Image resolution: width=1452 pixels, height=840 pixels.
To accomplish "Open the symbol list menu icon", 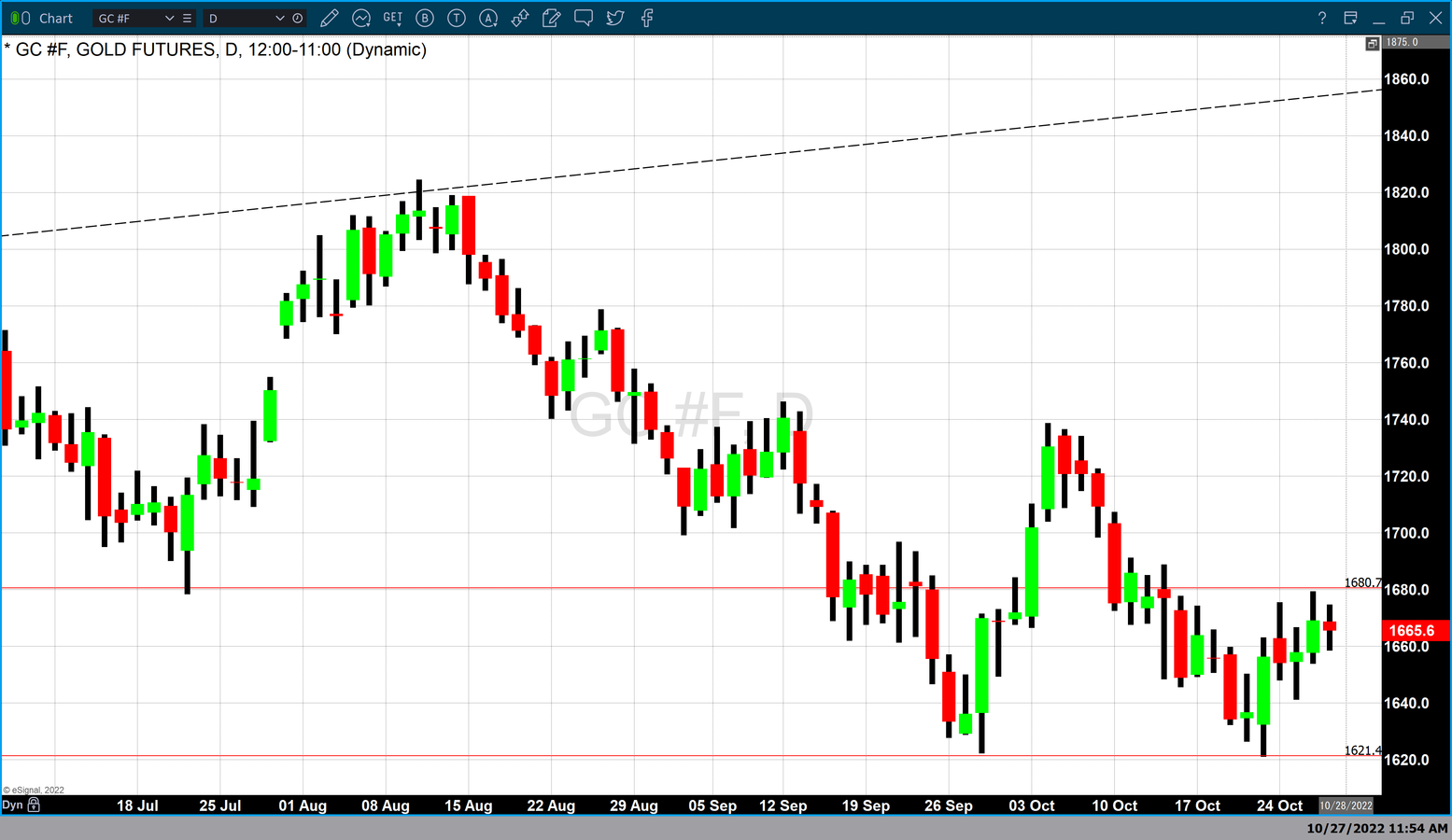I will (188, 18).
